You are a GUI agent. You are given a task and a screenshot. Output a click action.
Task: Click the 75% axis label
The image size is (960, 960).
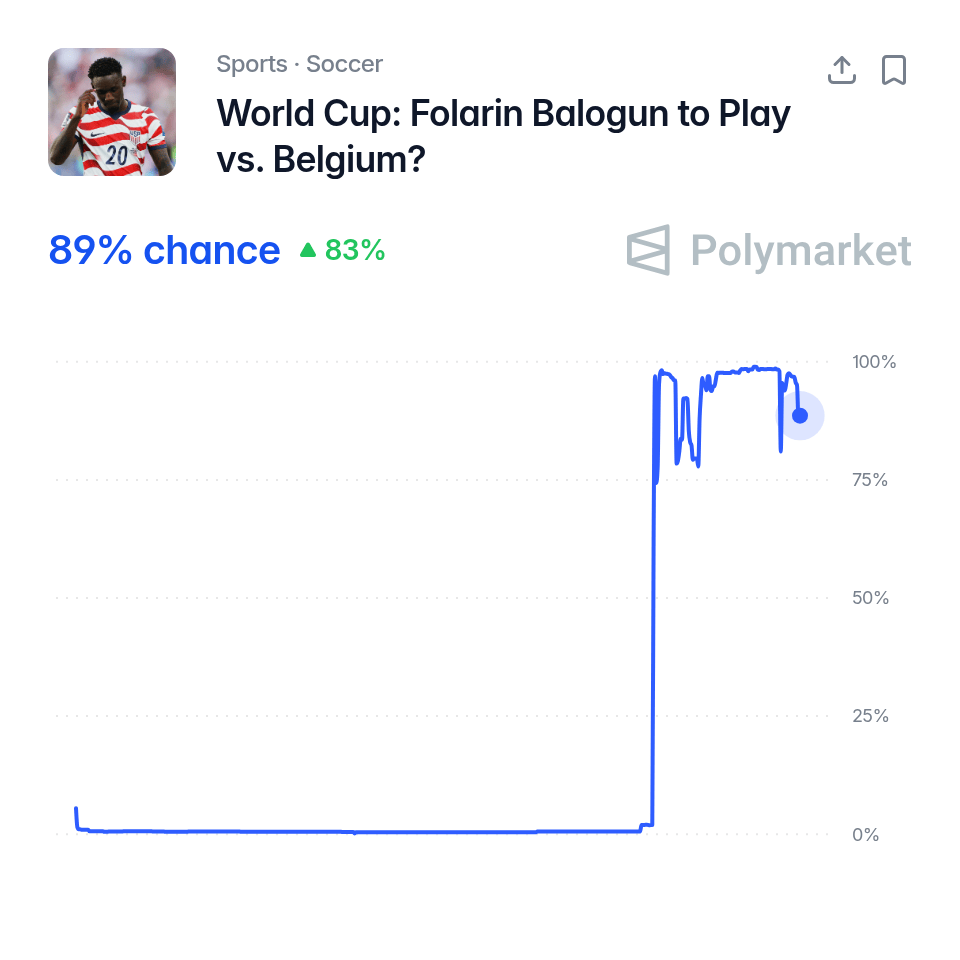click(869, 479)
